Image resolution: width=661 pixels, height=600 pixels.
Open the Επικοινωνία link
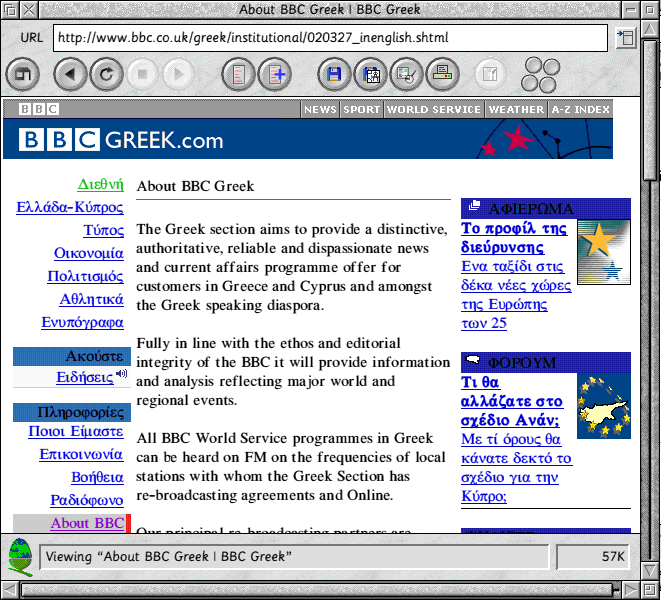pyautogui.click(x=81, y=454)
